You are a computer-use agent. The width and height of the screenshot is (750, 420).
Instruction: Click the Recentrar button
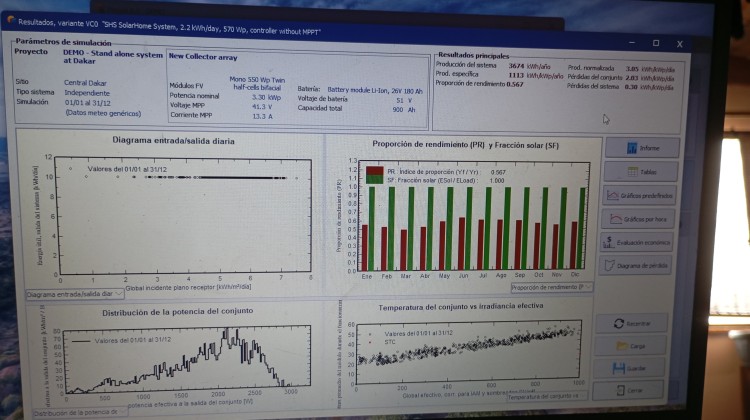pyautogui.click(x=631, y=323)
